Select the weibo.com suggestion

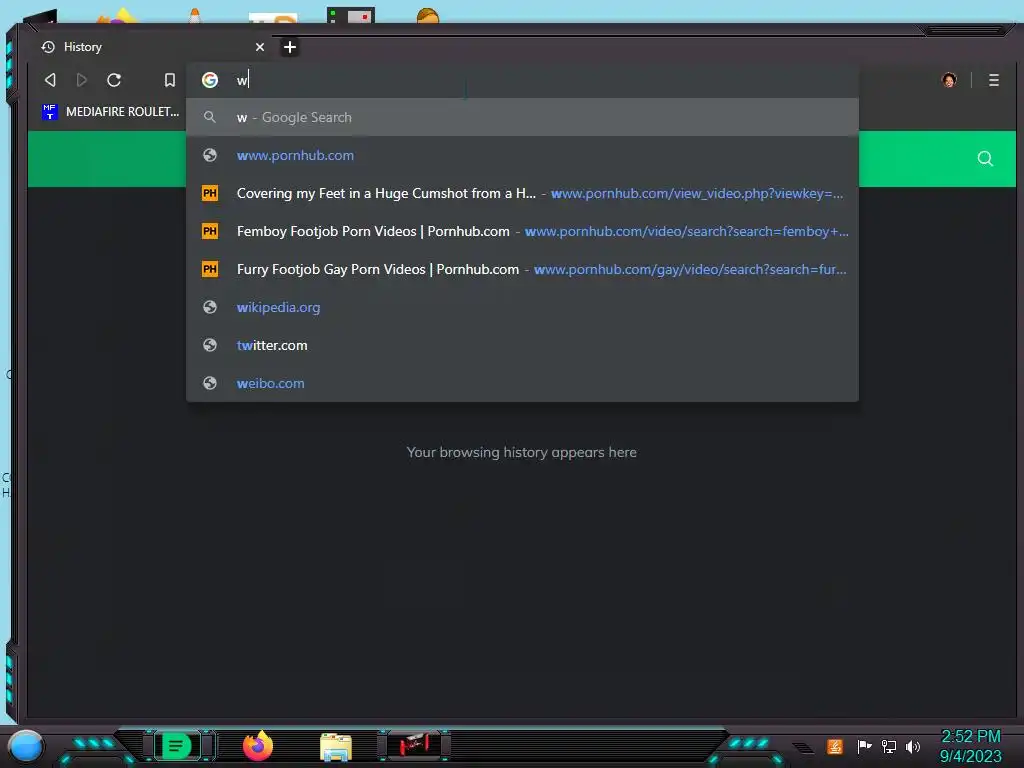(522, 383)
